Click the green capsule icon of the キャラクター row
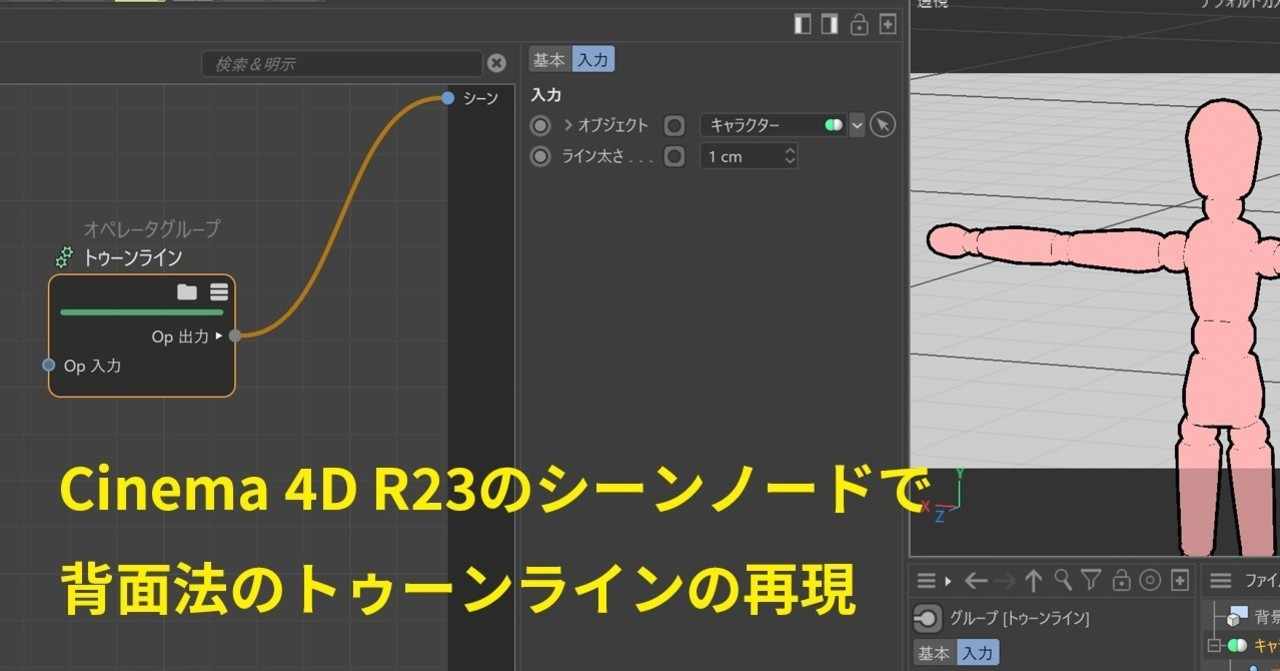 1238,646
